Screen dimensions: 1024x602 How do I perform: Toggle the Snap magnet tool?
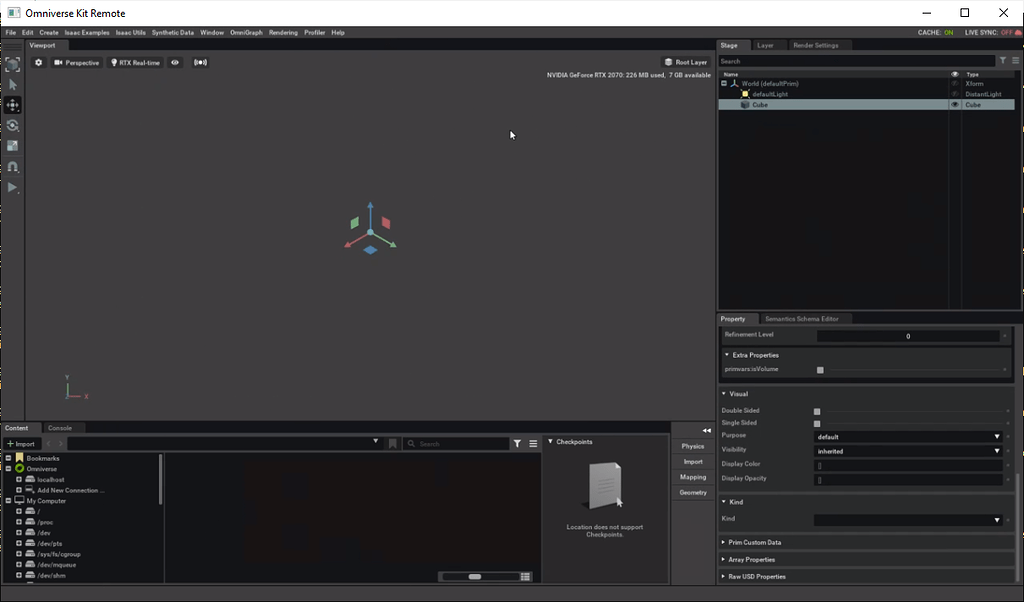point(12,166)
